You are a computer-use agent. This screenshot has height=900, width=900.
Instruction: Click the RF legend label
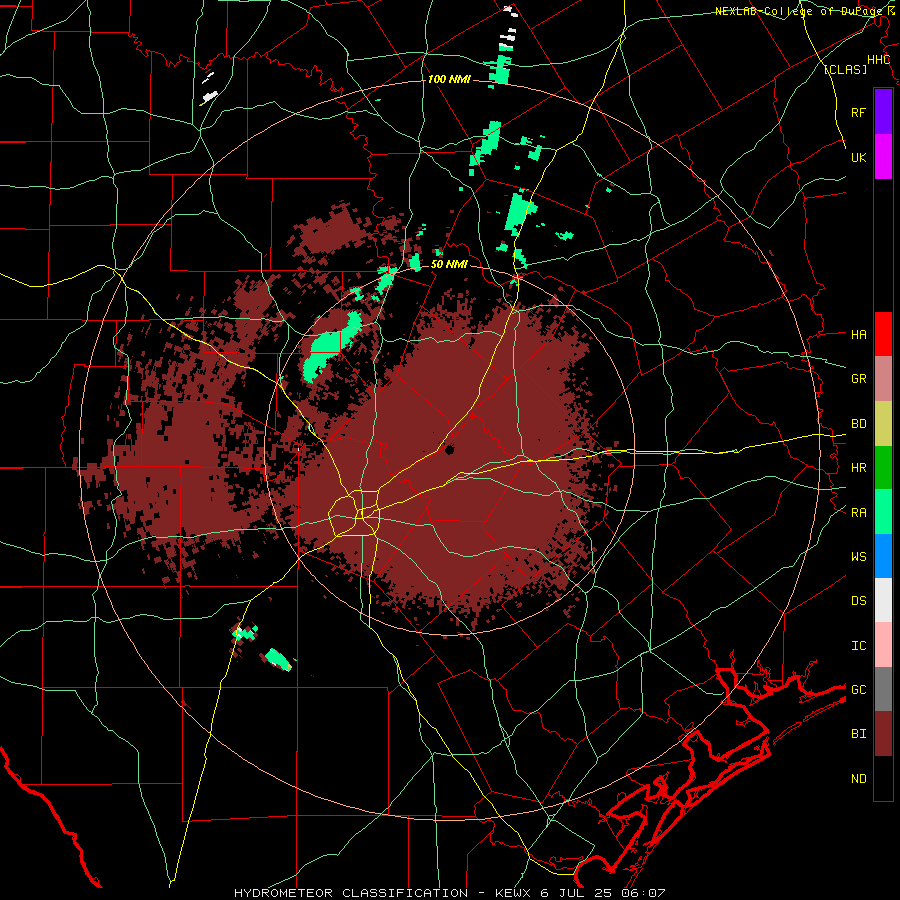[858, 112]
